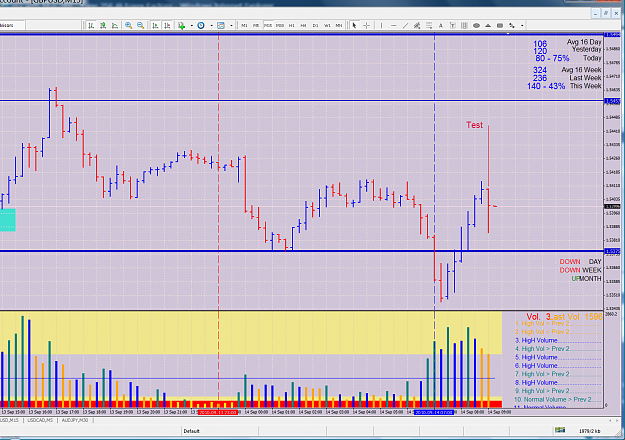This screenshot has height=440, width=625.
Task: Click the cyan rectangle on the chart
Action: tap(8, 220)
